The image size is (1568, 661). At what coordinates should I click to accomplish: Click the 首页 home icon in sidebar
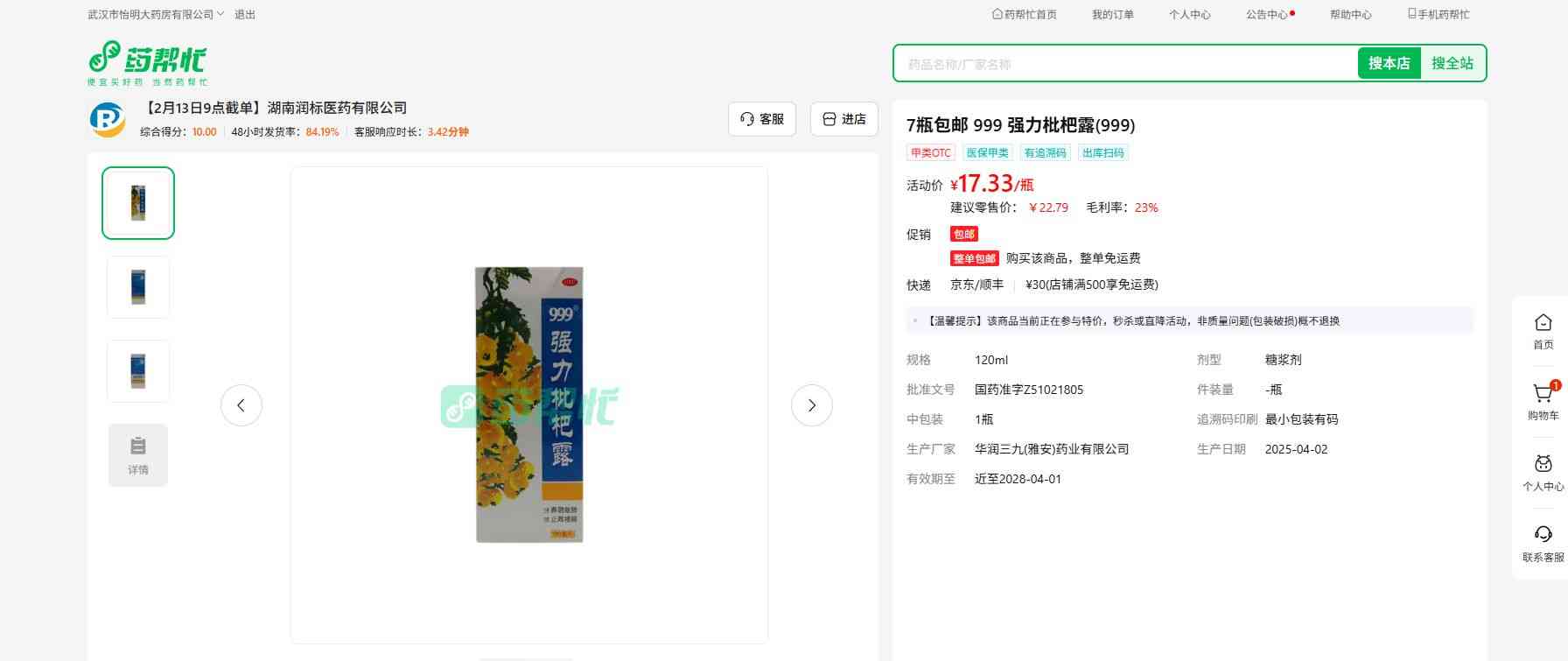[x=1543, y=324]
